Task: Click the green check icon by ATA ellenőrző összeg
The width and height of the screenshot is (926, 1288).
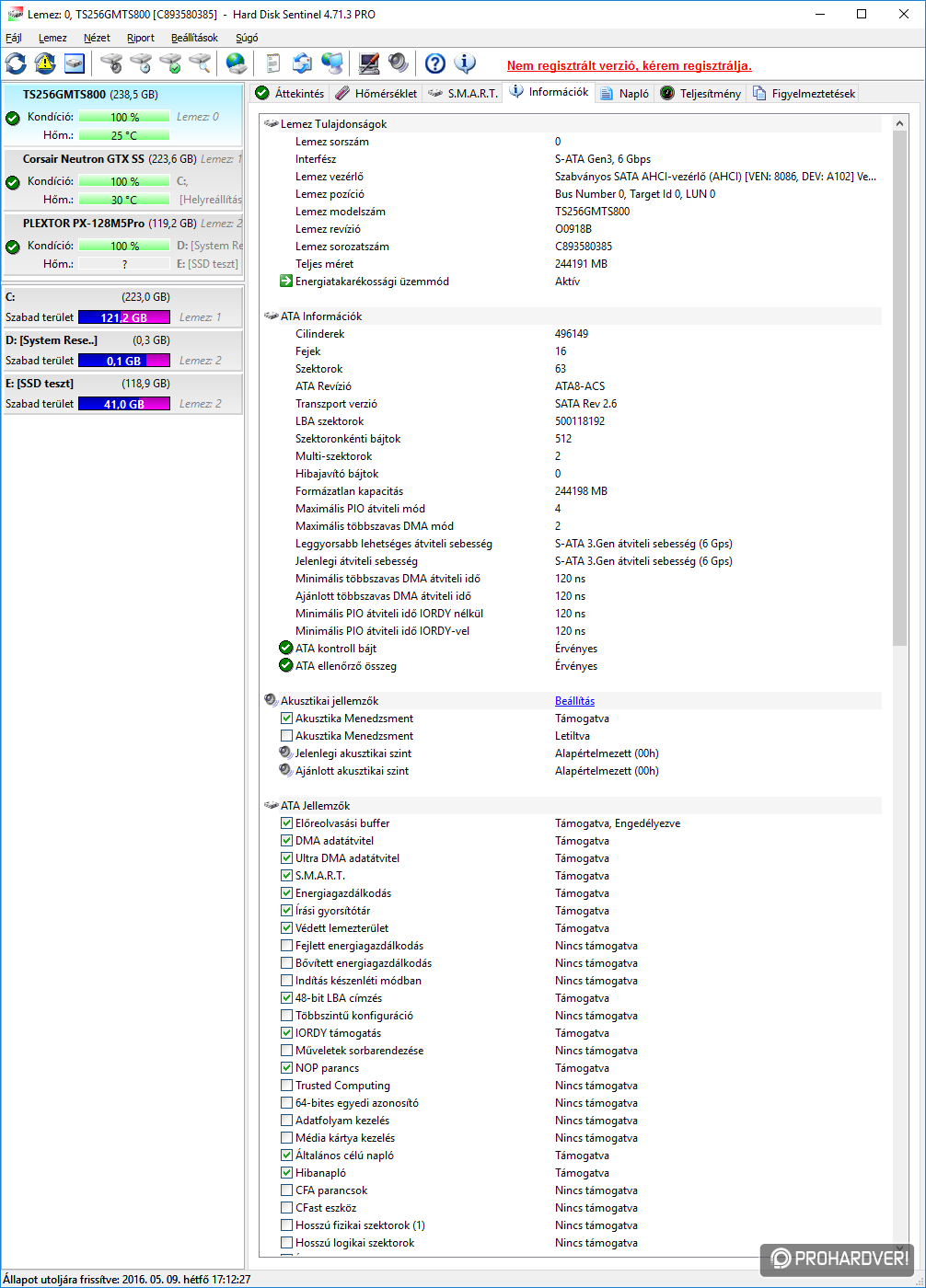Action: [x=286, y=666]
